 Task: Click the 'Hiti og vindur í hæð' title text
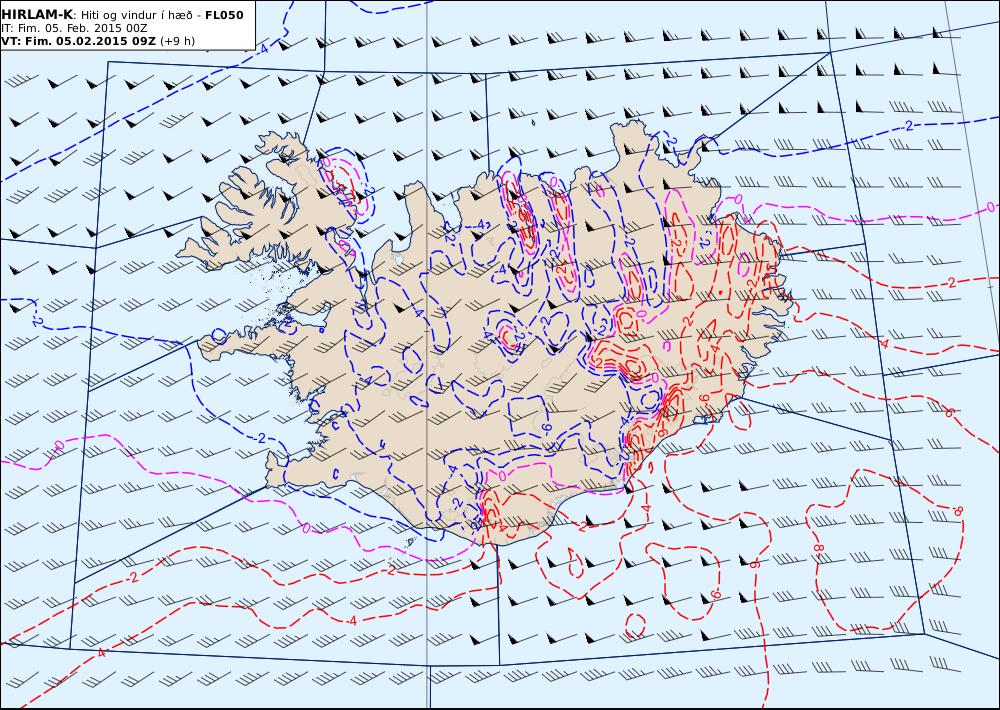point(137,15)
